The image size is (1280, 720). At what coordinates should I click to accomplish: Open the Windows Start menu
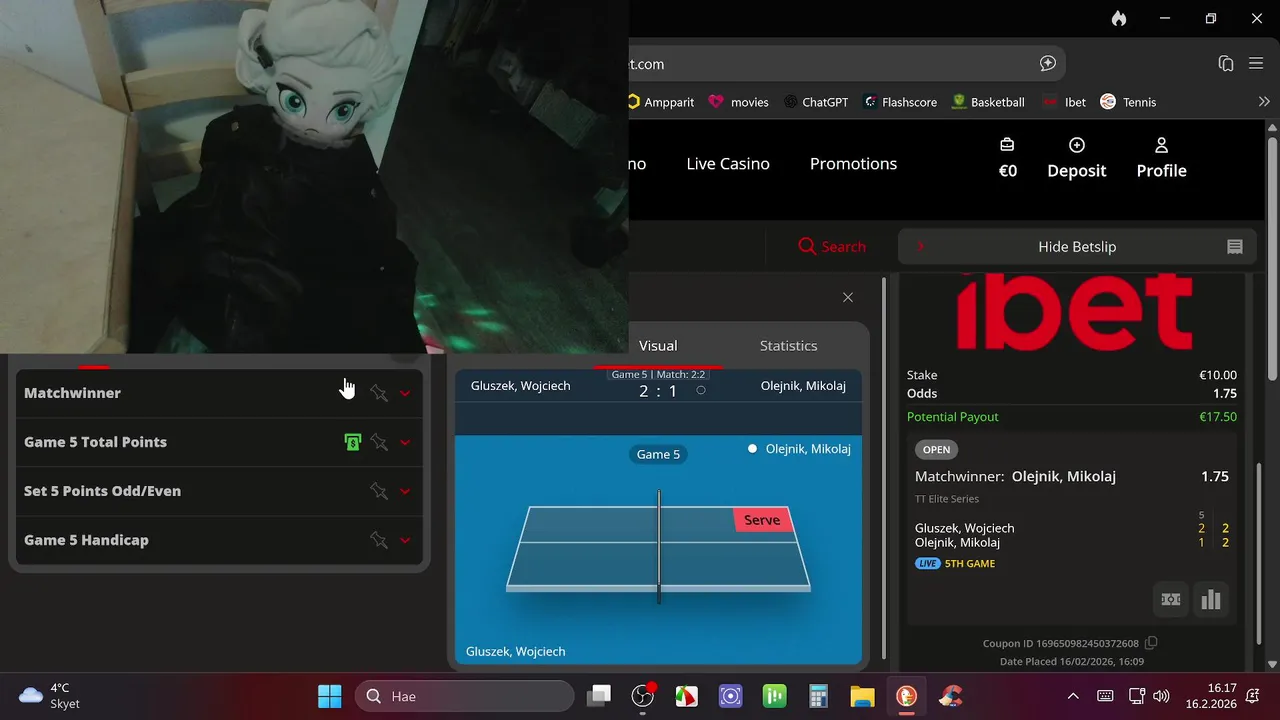pos(329,696)
